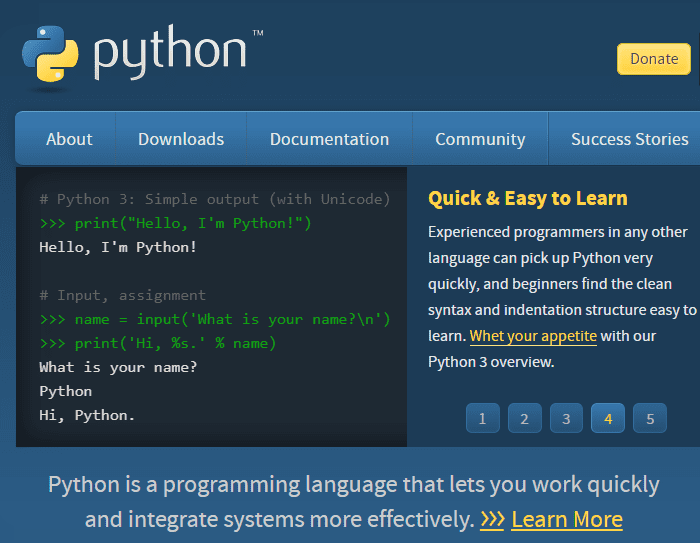Switch to slide 2 of the carousel
Image resolution: width=700 pixels, height=543 pixels.
[525, 418]
